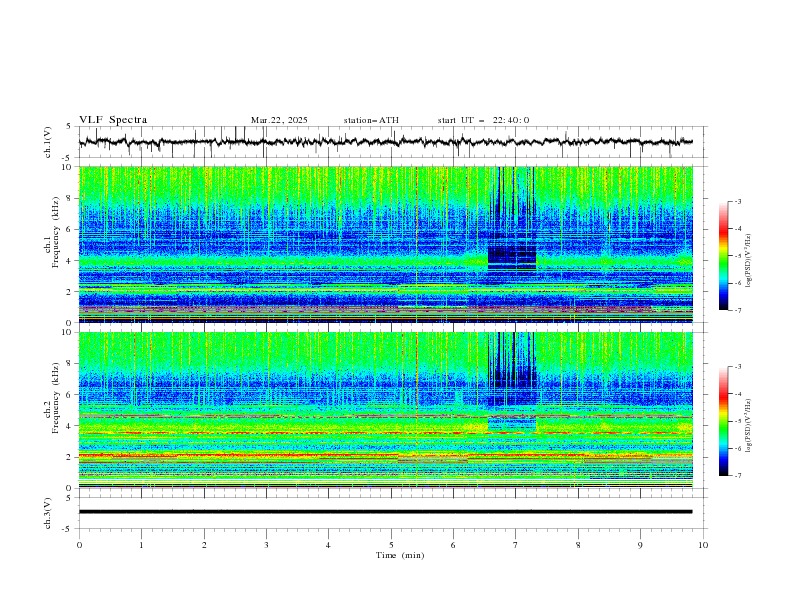Viewport: 792px width, 612px height.
Task: Click the 'start UT = 22:40:0' text
Action: 483,120
